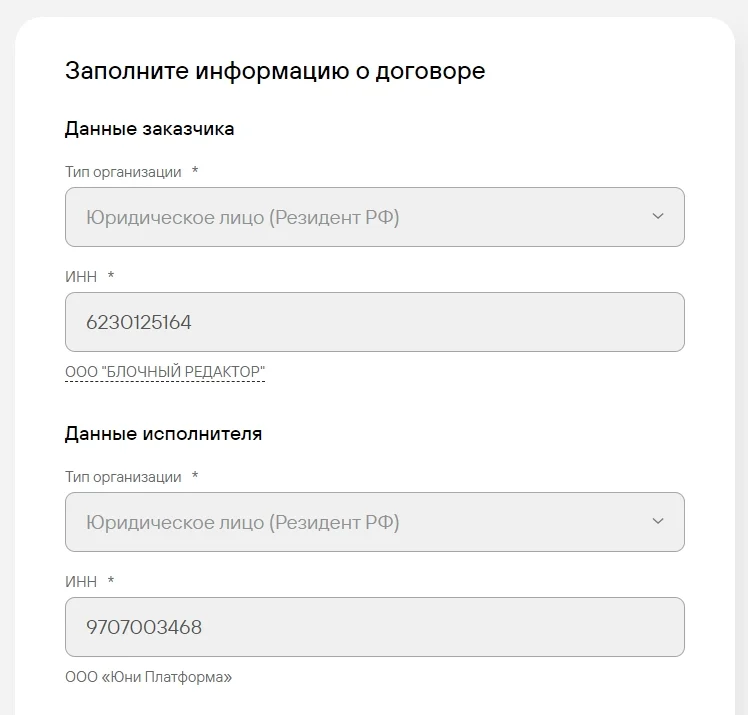748x715 pixels.
Task: Select the "Данные исполнителя" section heading
Action: point(163,434)
